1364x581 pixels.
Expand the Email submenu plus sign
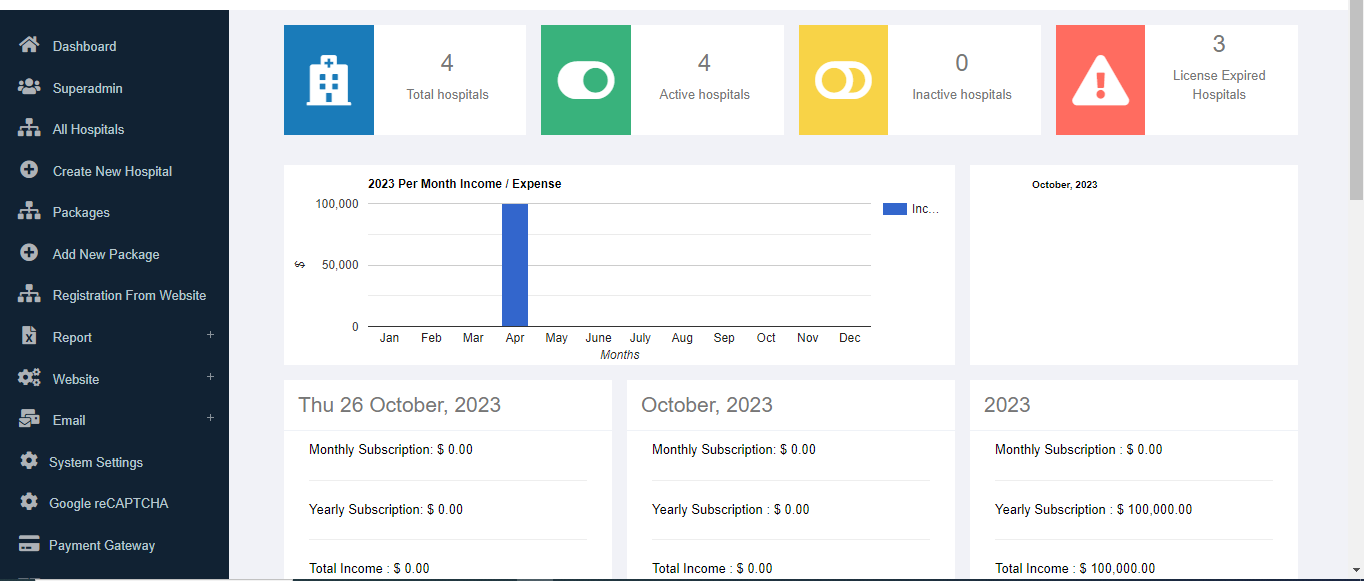coord(210,418)
